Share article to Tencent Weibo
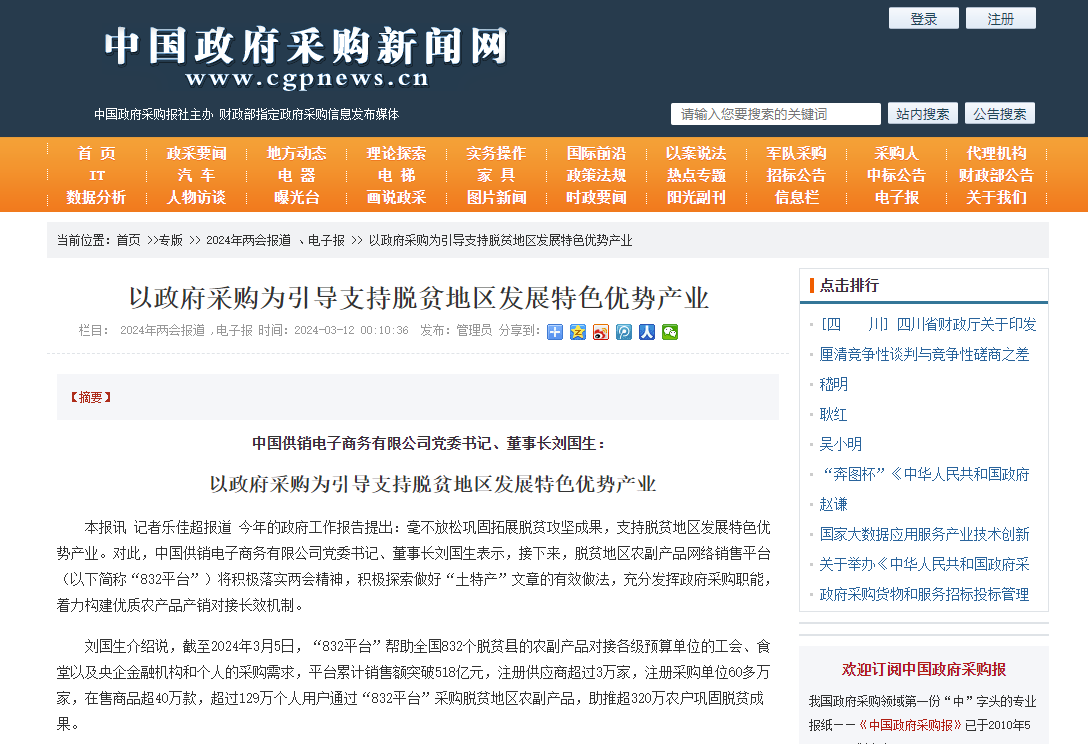The width and height of the screenshot is (1088, 744). pos(624,331)
